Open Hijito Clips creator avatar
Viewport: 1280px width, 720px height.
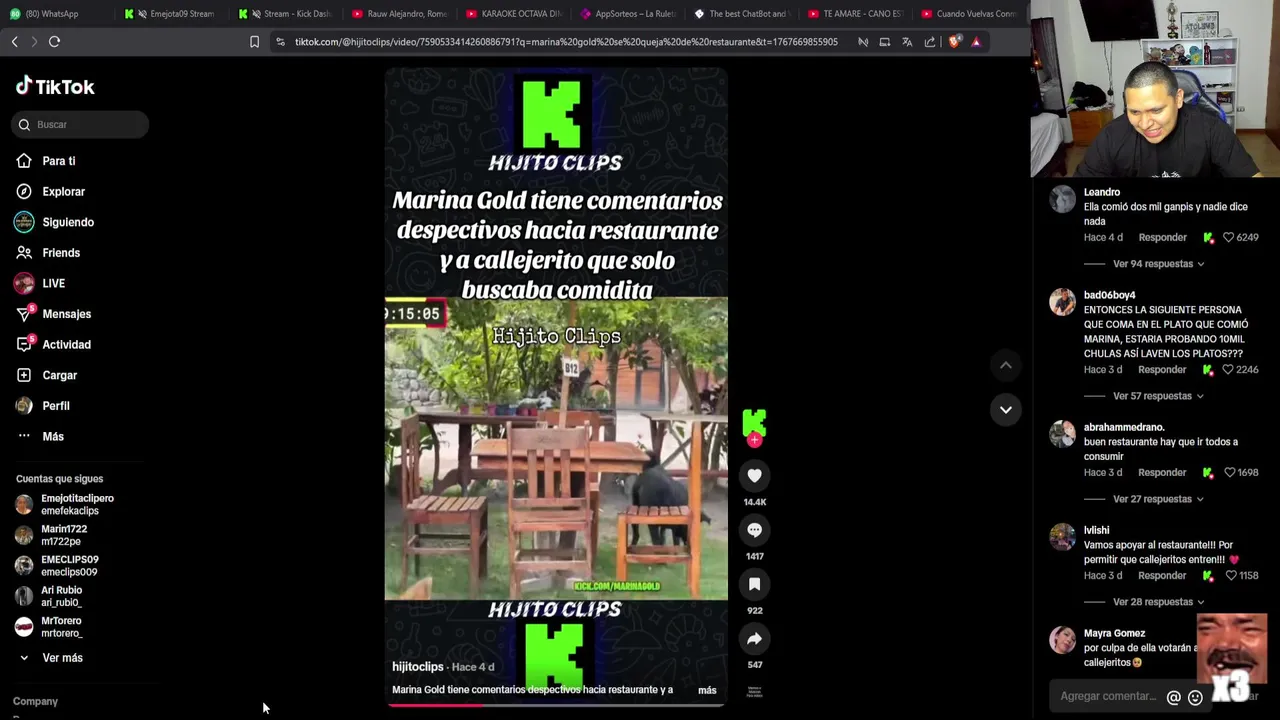coord(754,421)
